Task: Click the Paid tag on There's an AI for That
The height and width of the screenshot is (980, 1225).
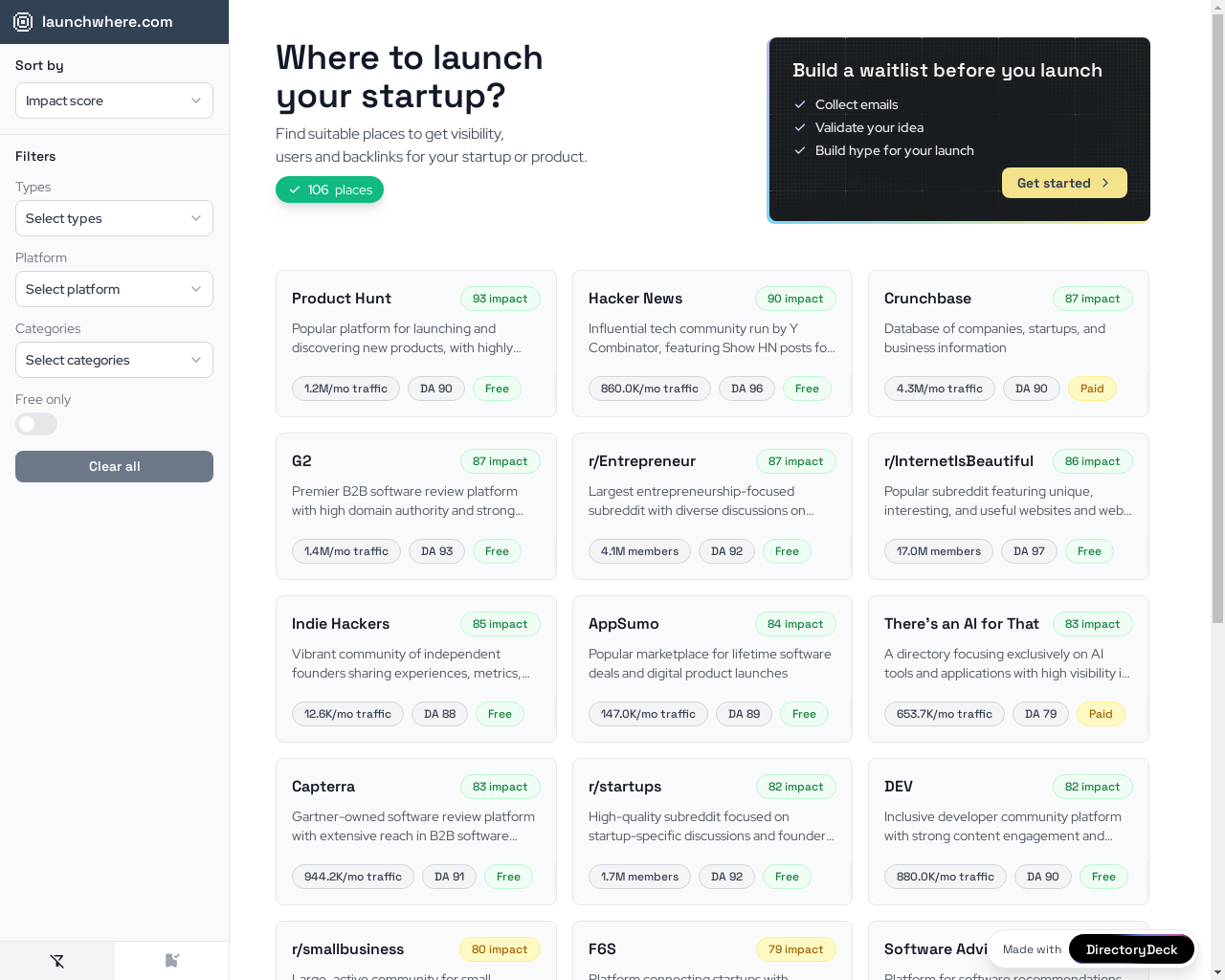Action: [x=1101, y=714]
